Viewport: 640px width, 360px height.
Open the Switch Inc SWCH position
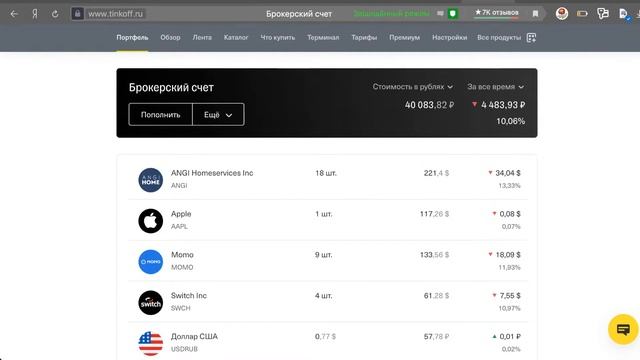pyautogui.click(x=328, y=302)
